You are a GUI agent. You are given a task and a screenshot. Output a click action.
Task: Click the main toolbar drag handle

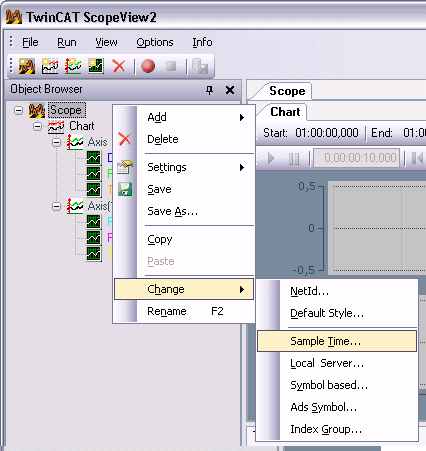pos(11,66)
